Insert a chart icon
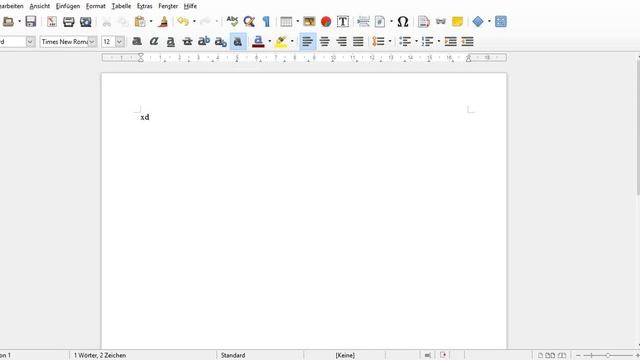 (x=326, y=22)
